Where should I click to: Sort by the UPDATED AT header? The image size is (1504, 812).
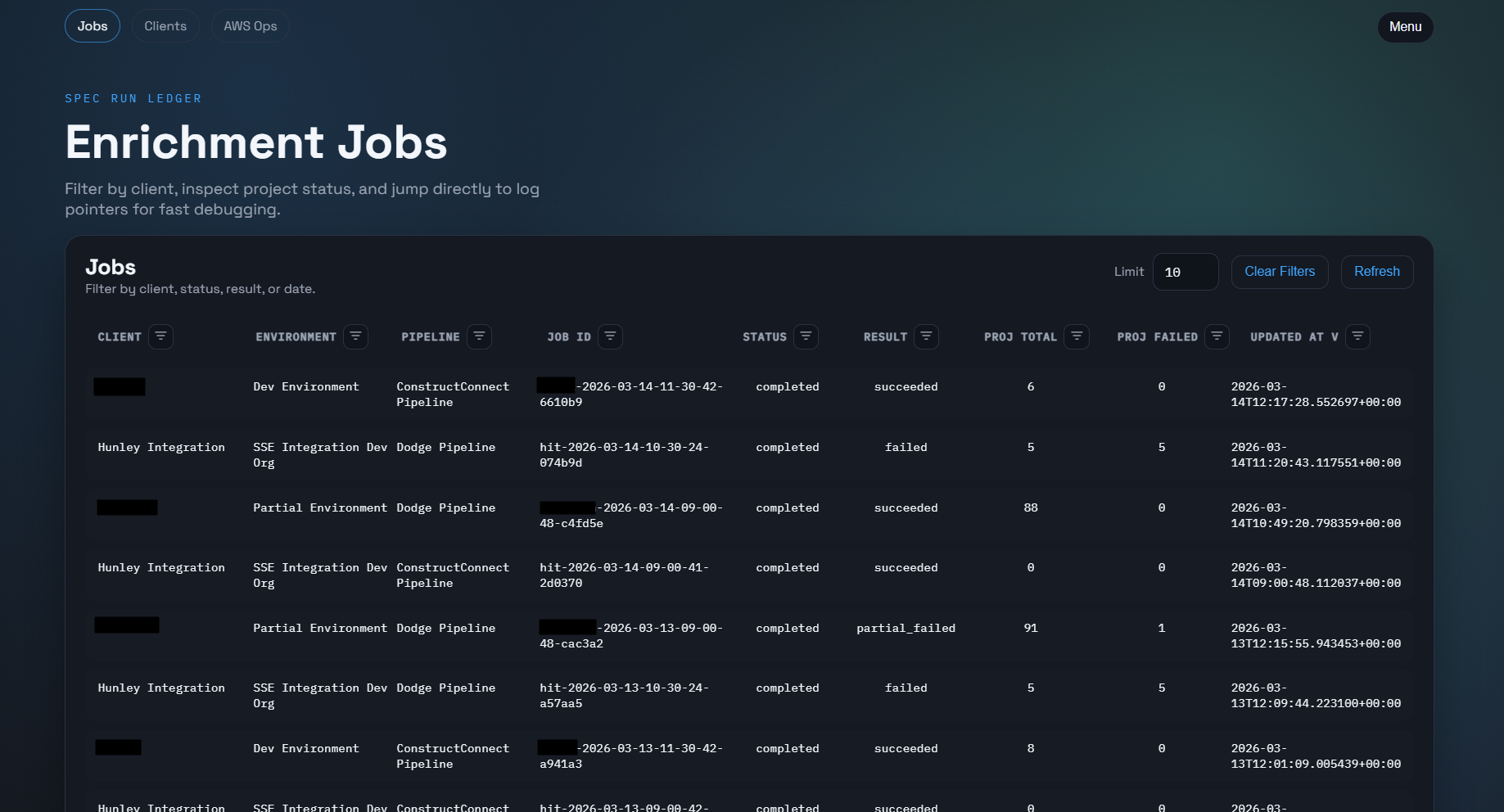(1294, 337)
